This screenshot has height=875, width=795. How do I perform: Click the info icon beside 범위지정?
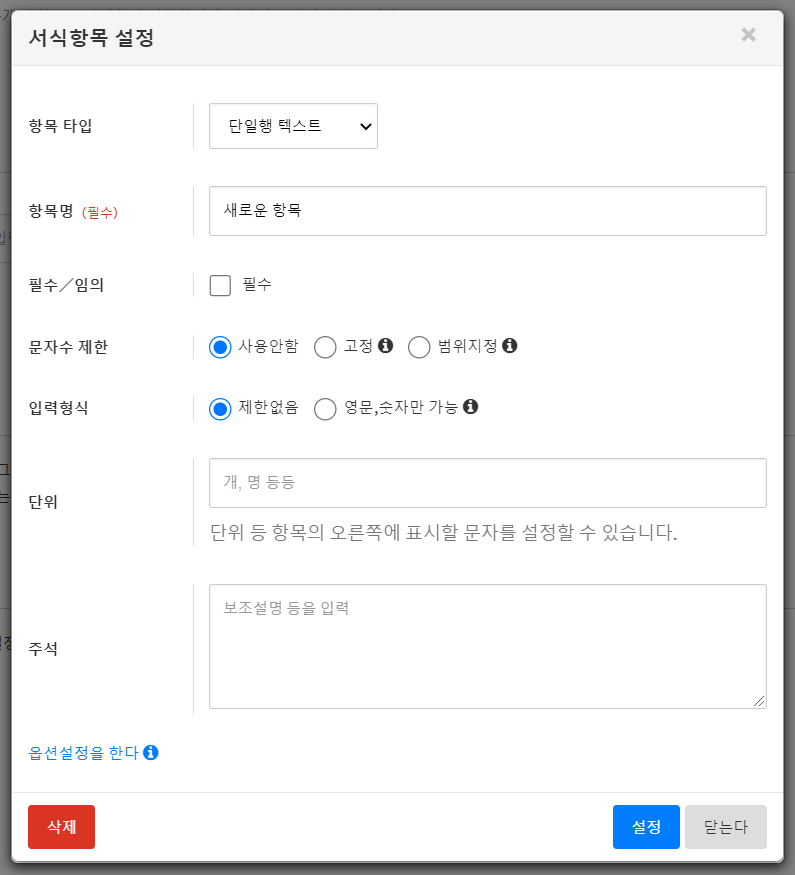510,346
